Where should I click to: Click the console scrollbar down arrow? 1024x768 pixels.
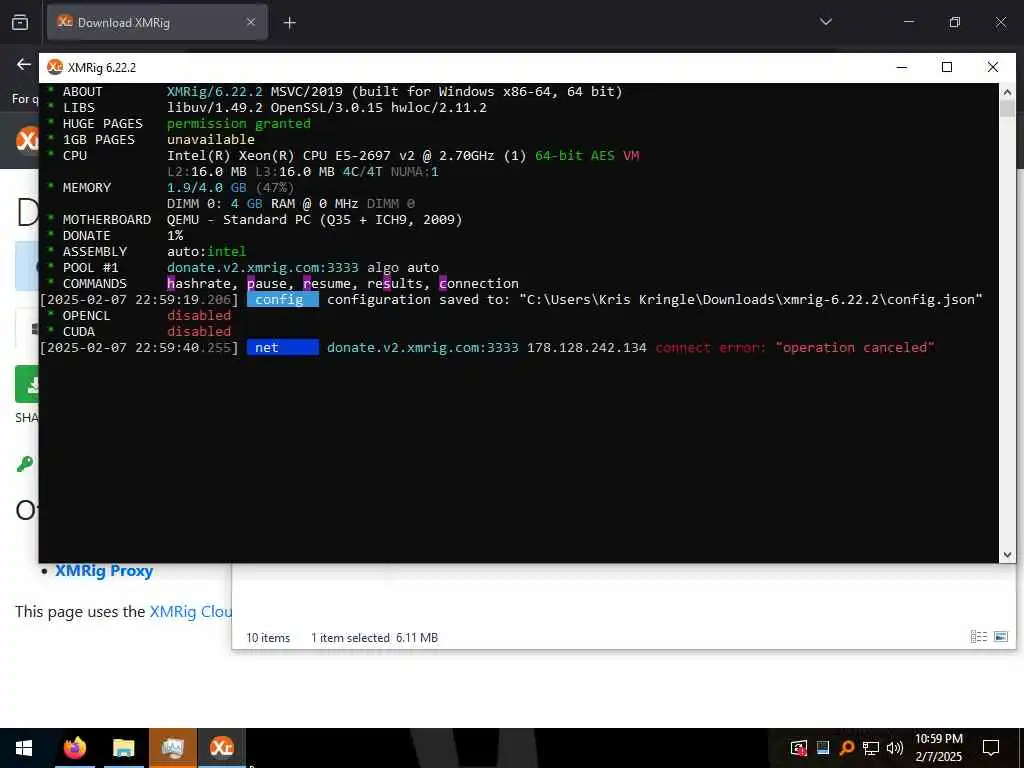pyautogui.click(x=1007, y=554)
